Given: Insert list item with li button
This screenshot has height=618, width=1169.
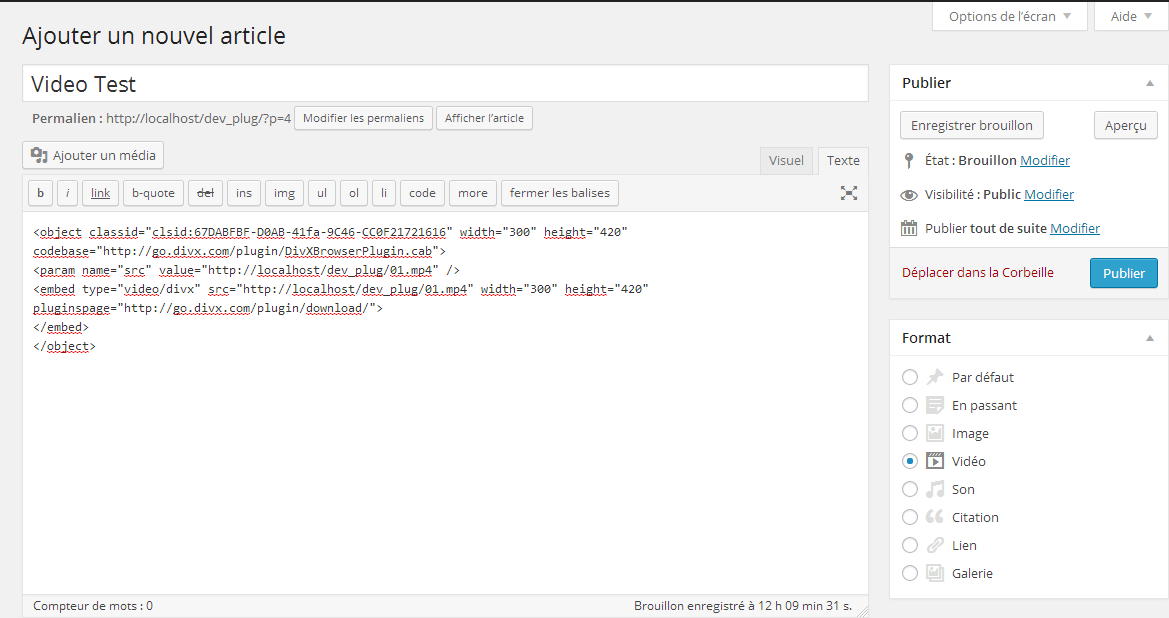Looking at the screenshot, I should coord(384,193).
